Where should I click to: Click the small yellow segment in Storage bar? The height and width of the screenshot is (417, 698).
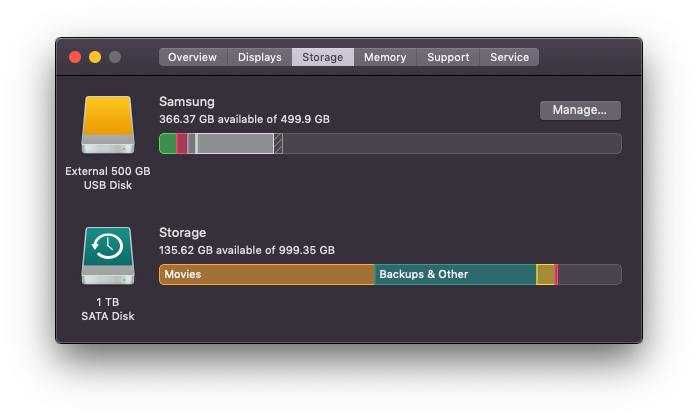point(545,275)
